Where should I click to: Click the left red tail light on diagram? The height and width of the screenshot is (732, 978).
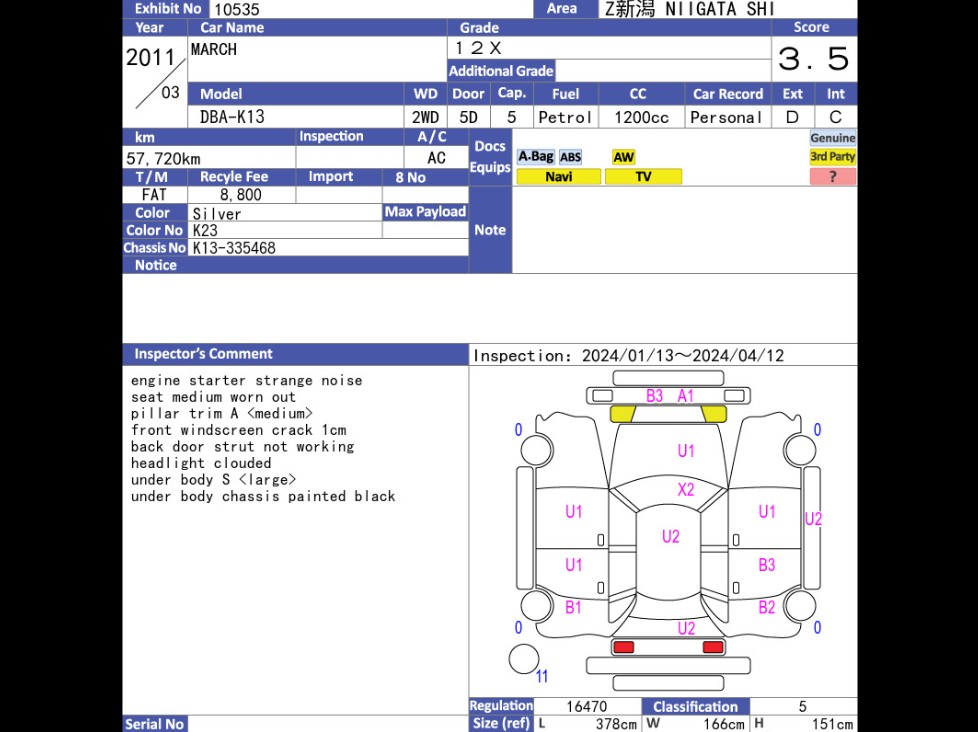(623, 647)
